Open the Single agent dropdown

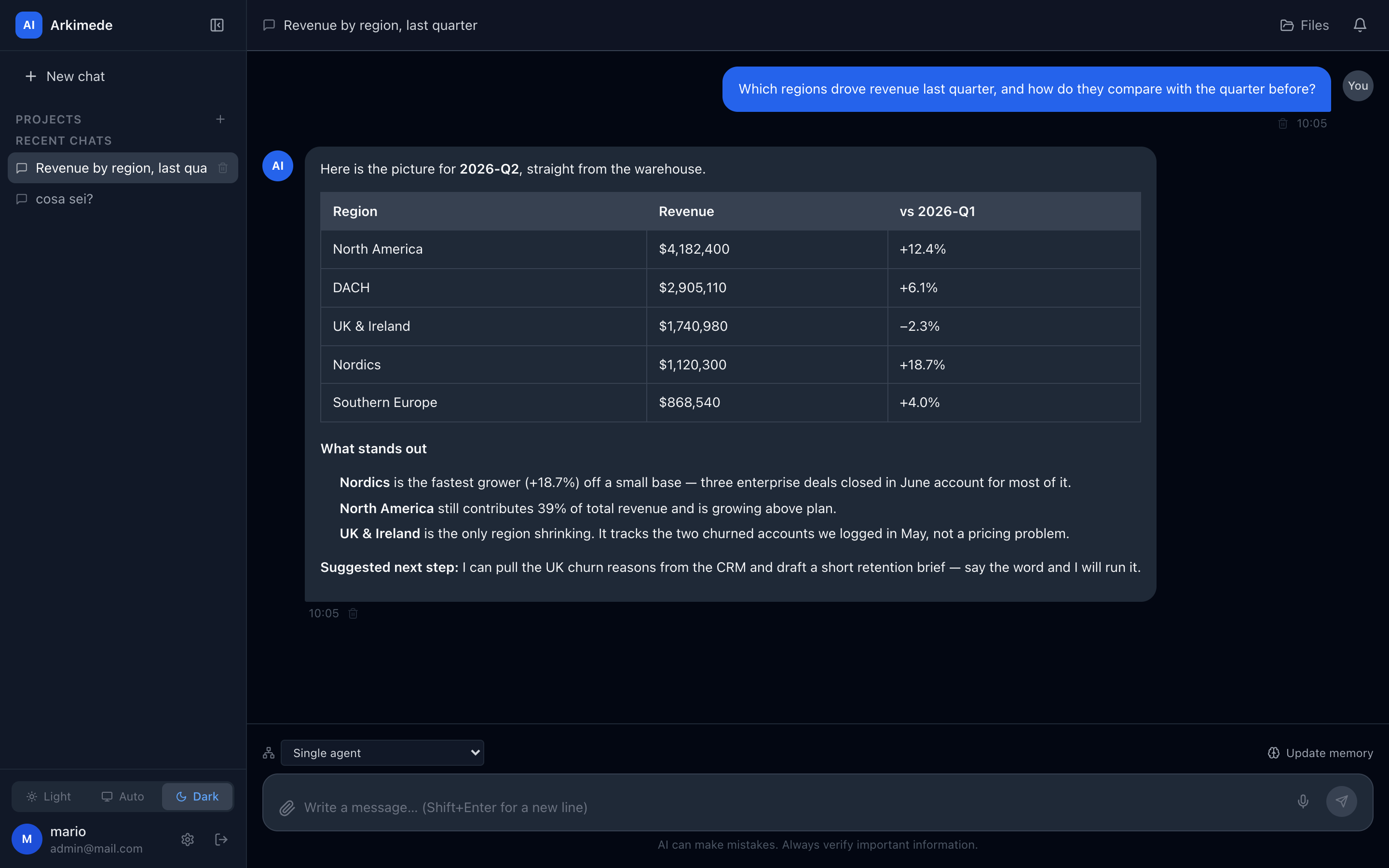382,753
